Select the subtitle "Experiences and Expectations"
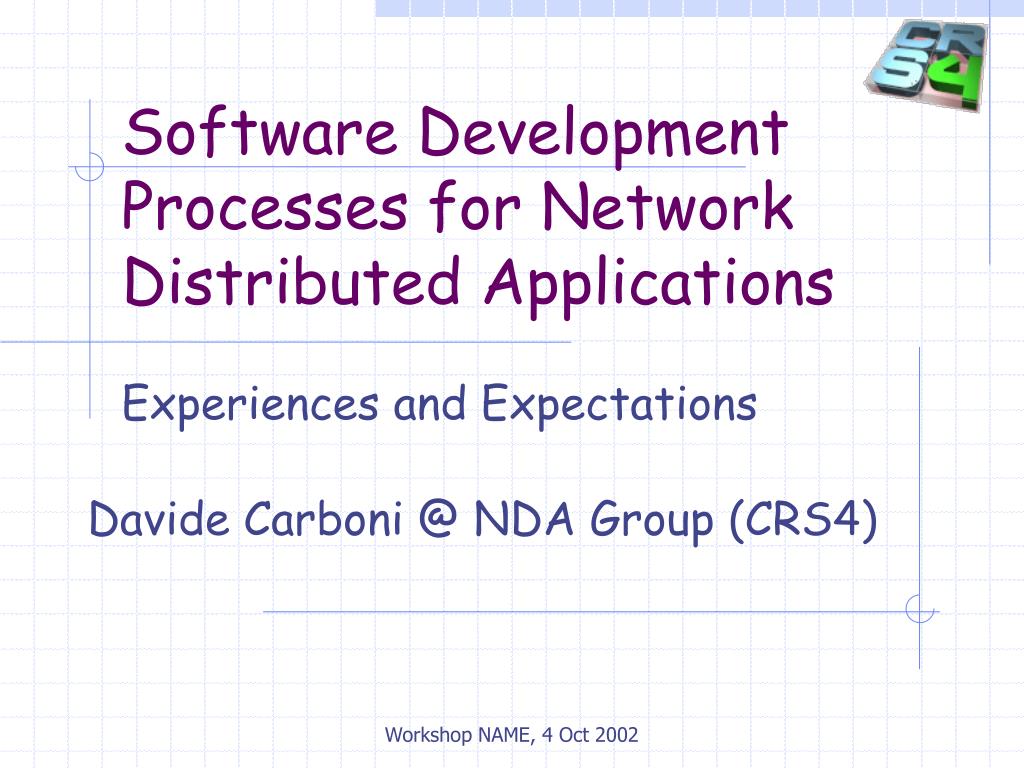Viewport: 1024px width, 768px height. 440,405
